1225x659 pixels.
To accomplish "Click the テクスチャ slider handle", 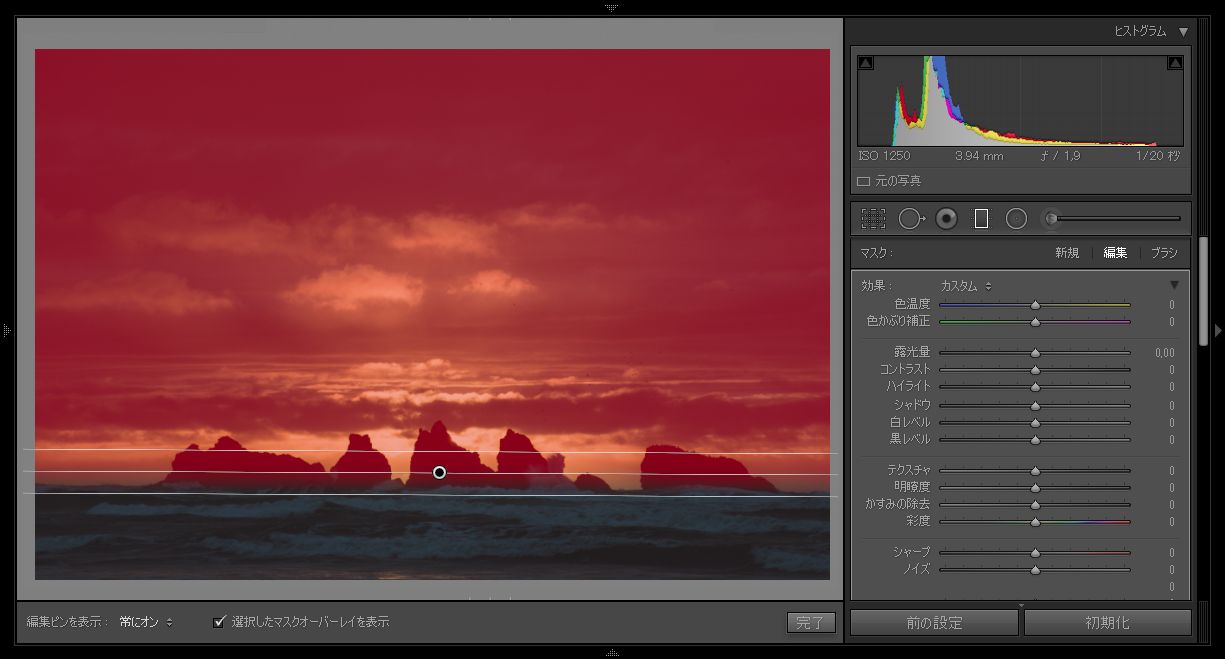I will (1035, 471).
